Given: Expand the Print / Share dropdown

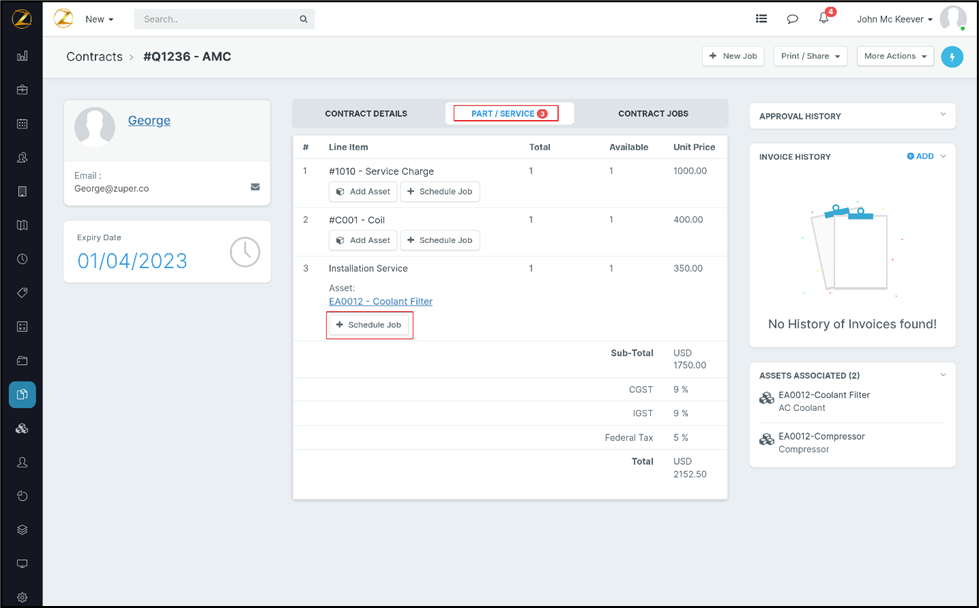Looking at the screenshot, I should (810, 56).
